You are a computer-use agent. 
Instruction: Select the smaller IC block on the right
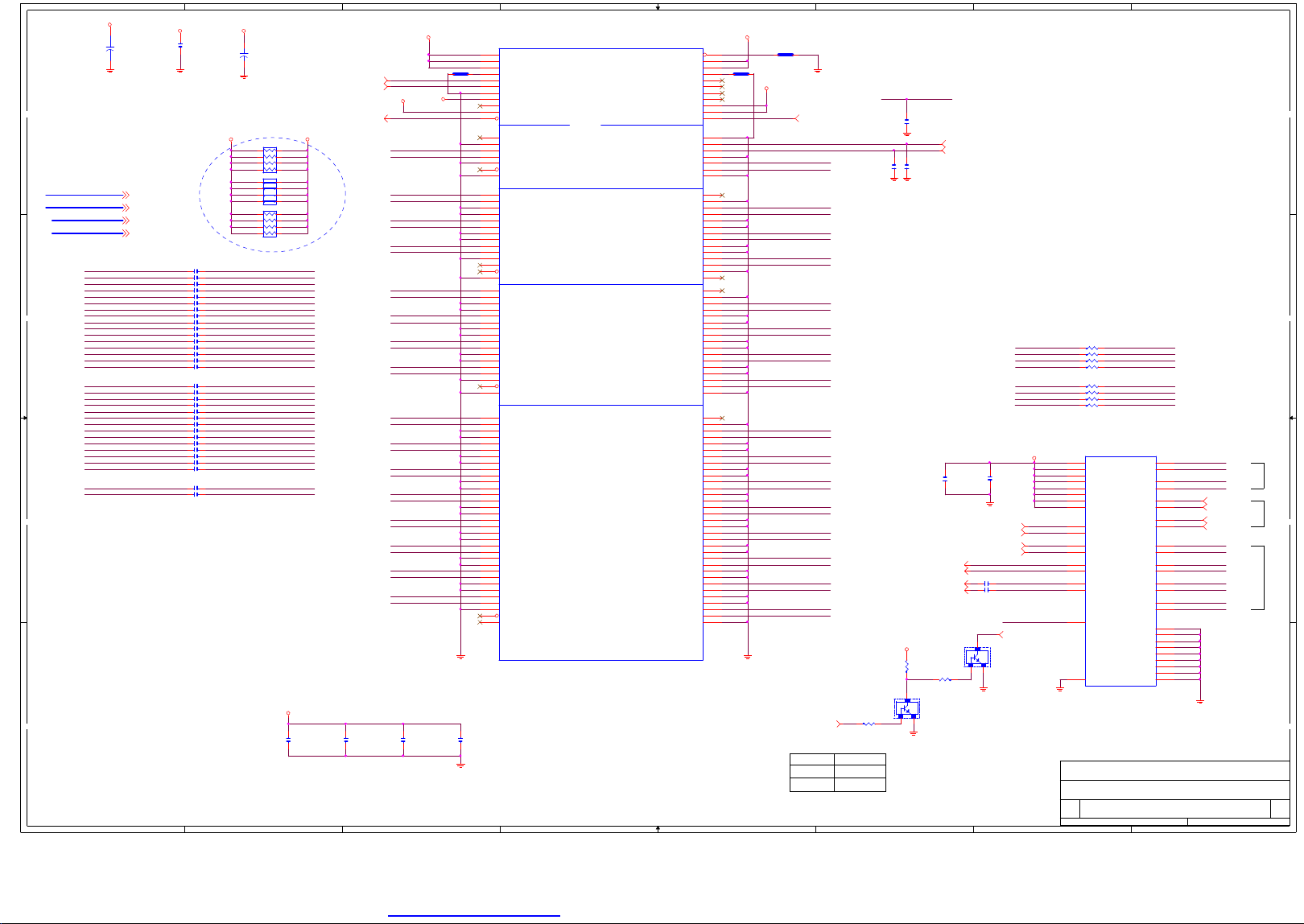(1120, 571)
